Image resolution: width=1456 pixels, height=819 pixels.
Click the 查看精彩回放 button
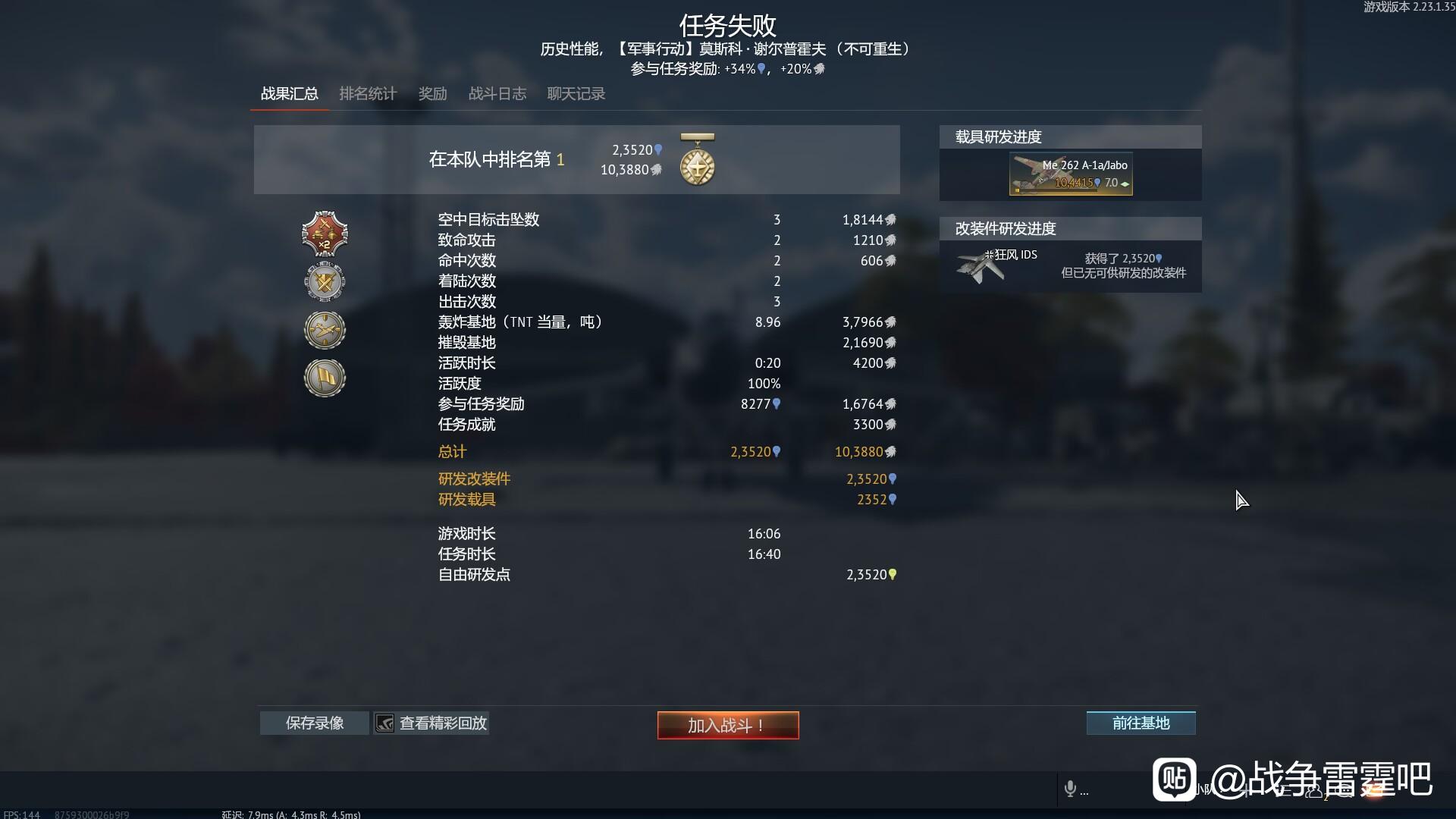click(431, 723)
